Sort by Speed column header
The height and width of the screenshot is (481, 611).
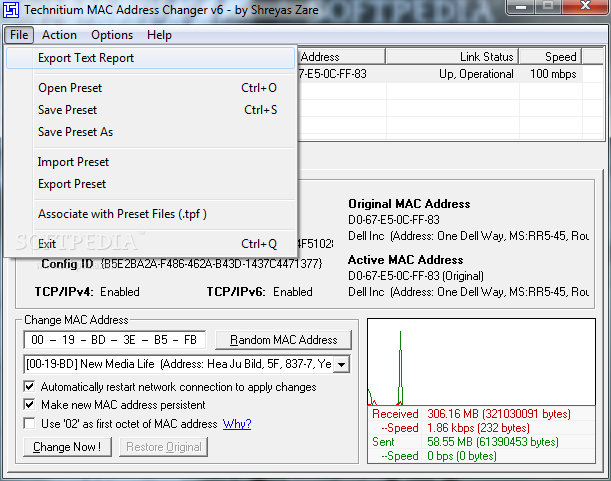[x=550, y=57]
